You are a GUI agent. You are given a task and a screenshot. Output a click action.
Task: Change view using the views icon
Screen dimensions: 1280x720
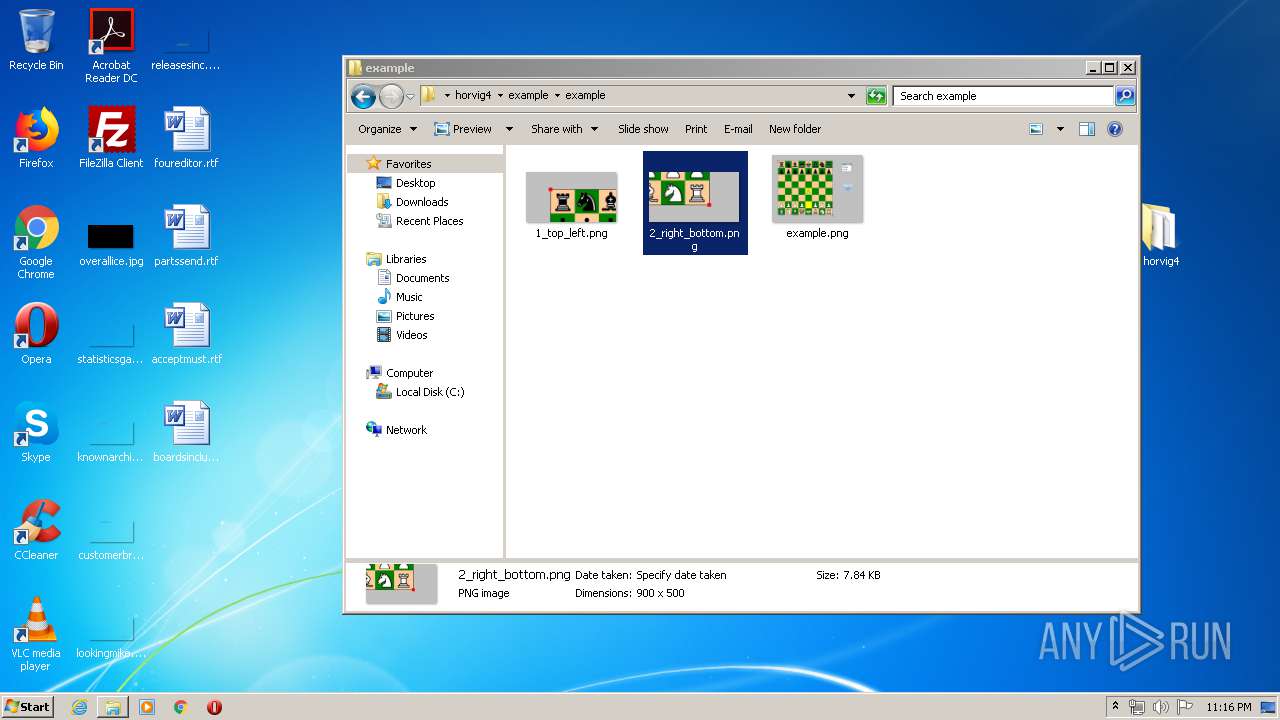1036,129
